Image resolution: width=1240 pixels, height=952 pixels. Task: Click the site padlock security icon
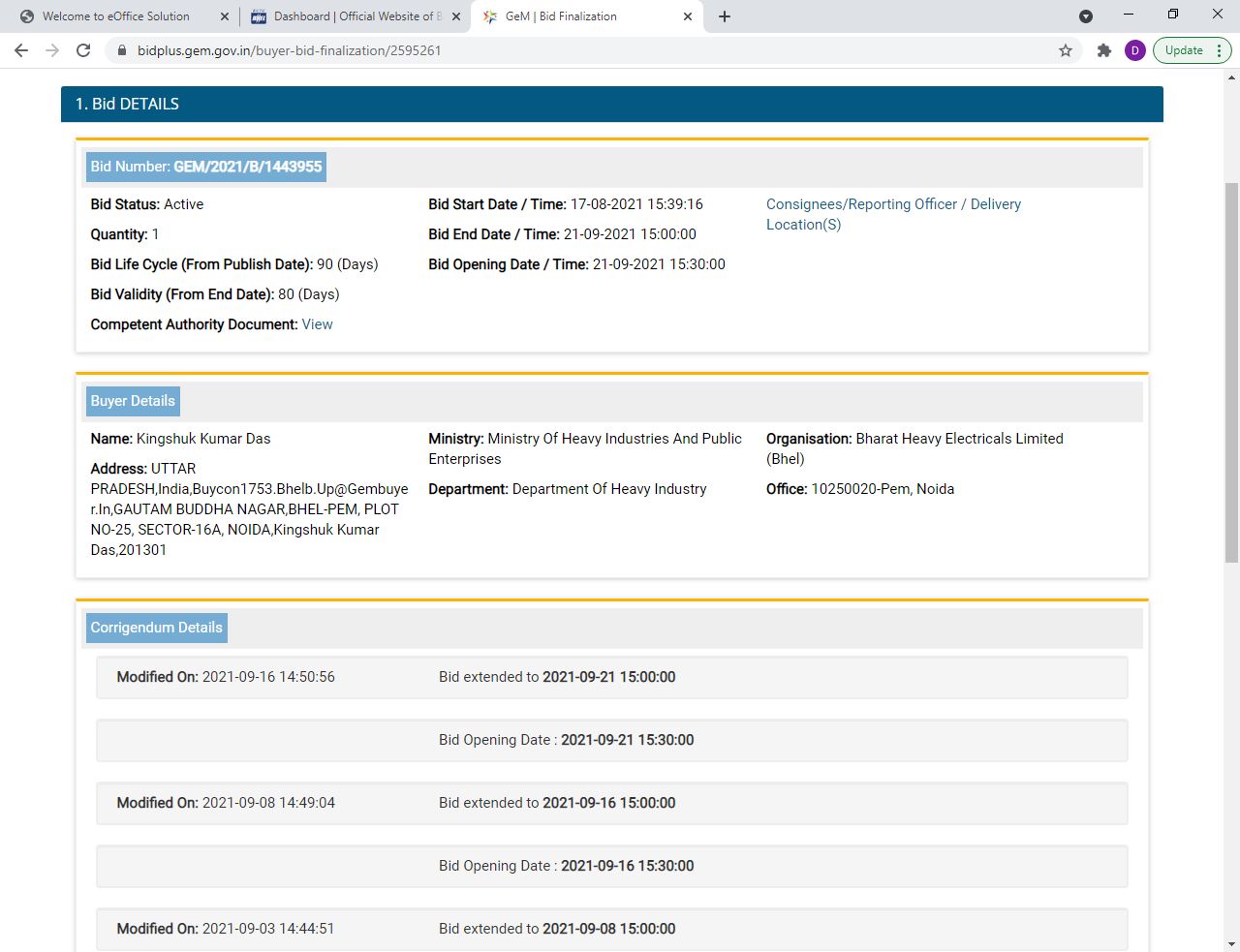point(122,50)
